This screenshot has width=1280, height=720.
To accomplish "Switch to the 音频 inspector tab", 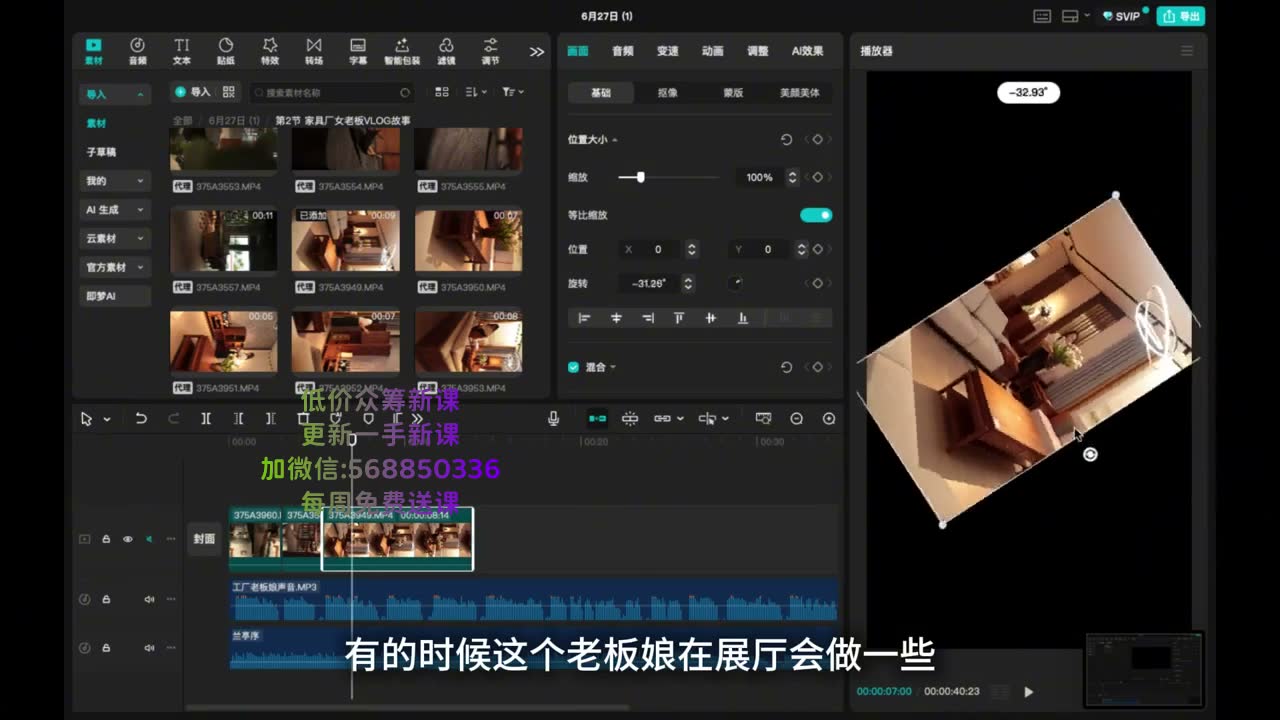I will click(623, 51).
